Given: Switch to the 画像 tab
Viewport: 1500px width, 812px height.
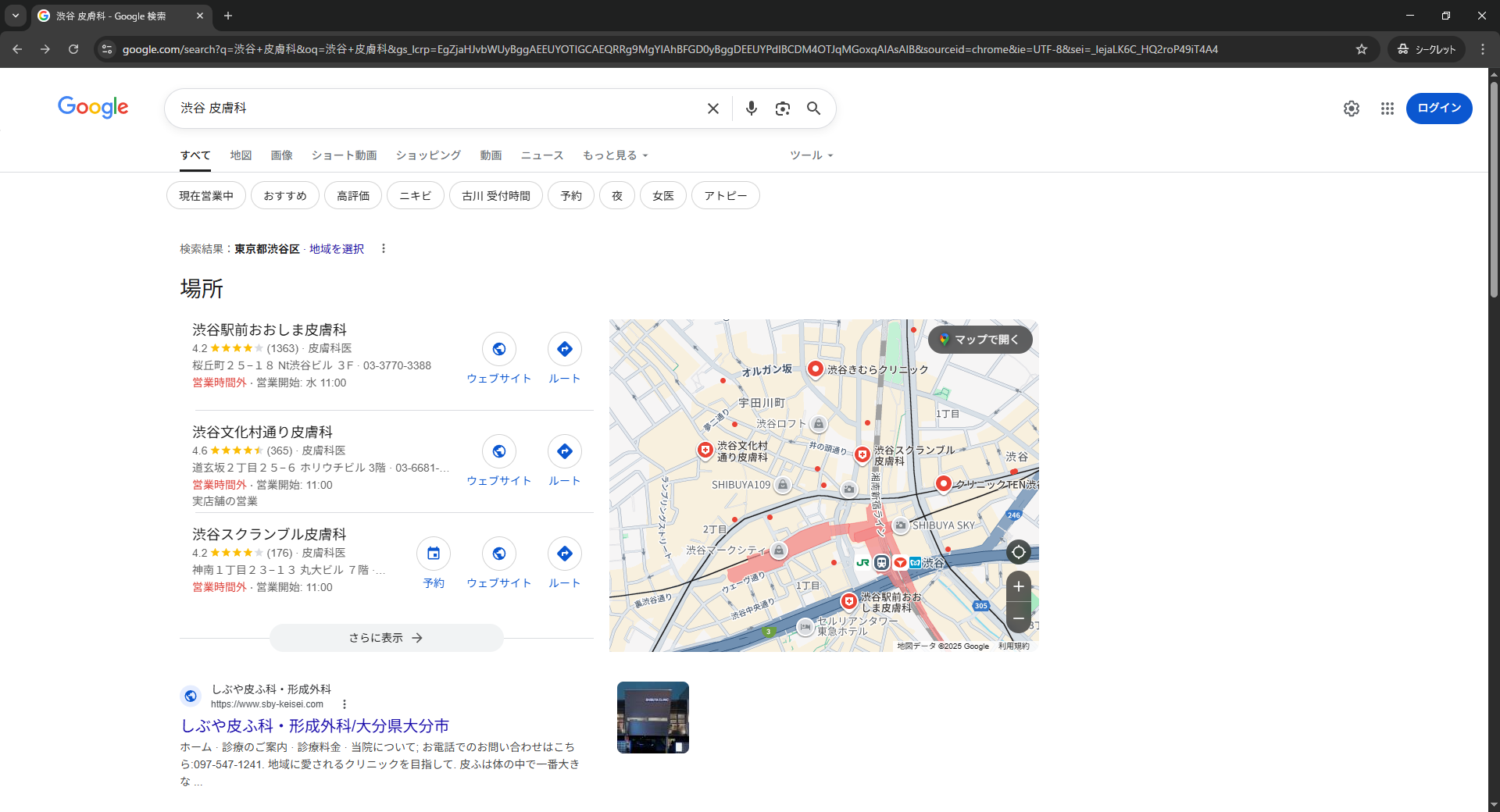Looking at the screenshot, I should pyautogui.click(x=282, y=155).
